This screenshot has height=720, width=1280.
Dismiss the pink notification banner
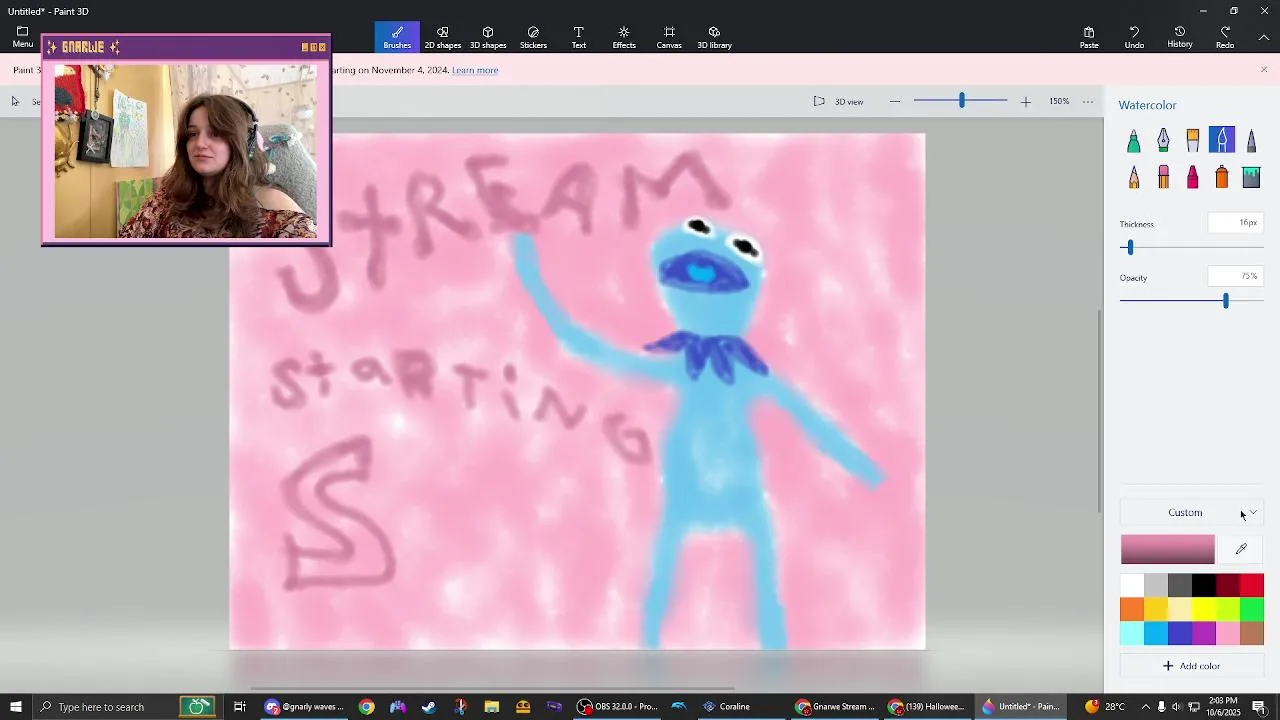click(x=1264, y=70)
